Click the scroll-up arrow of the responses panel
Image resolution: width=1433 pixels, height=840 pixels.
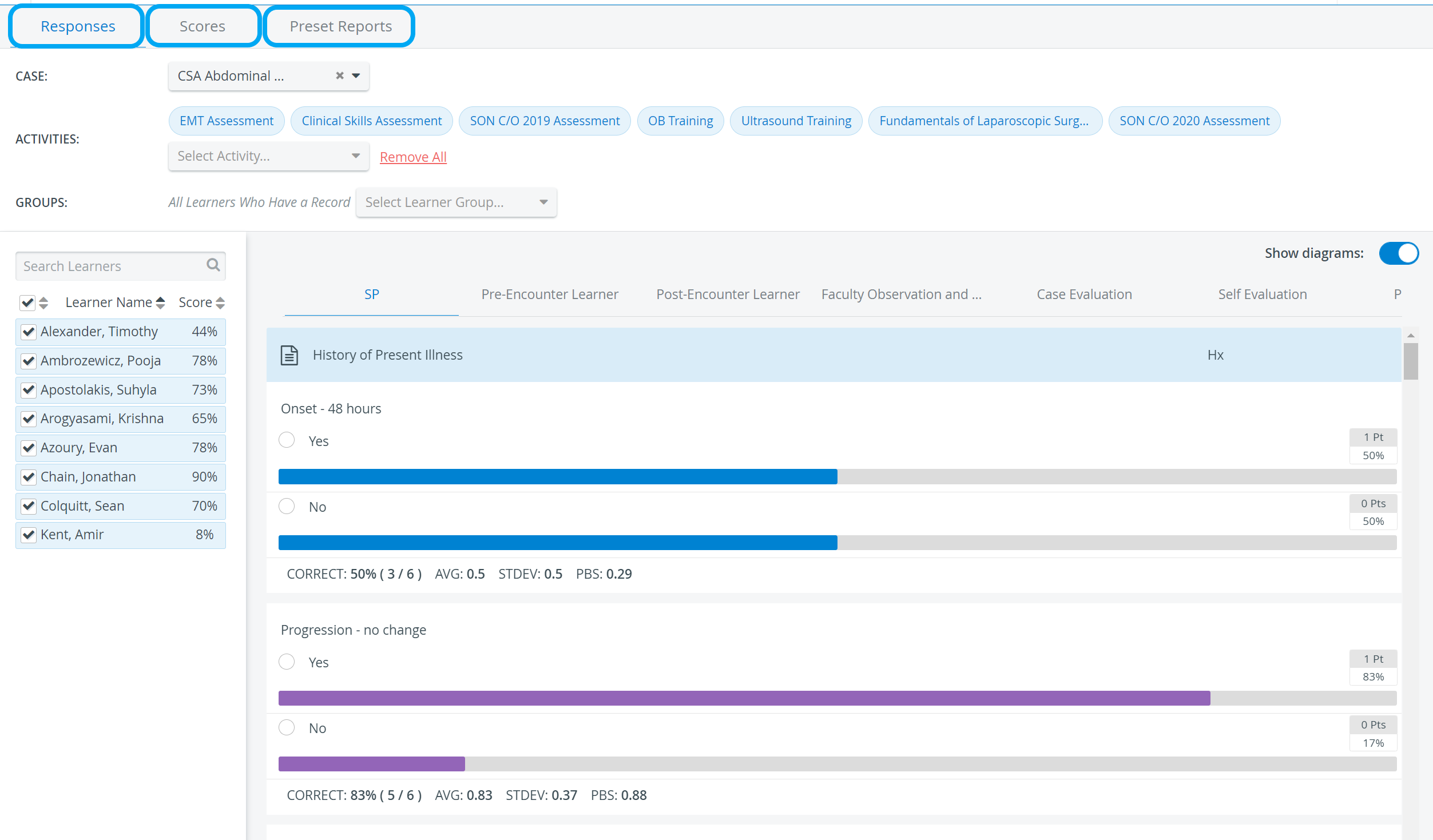(x=1411, y=336)
